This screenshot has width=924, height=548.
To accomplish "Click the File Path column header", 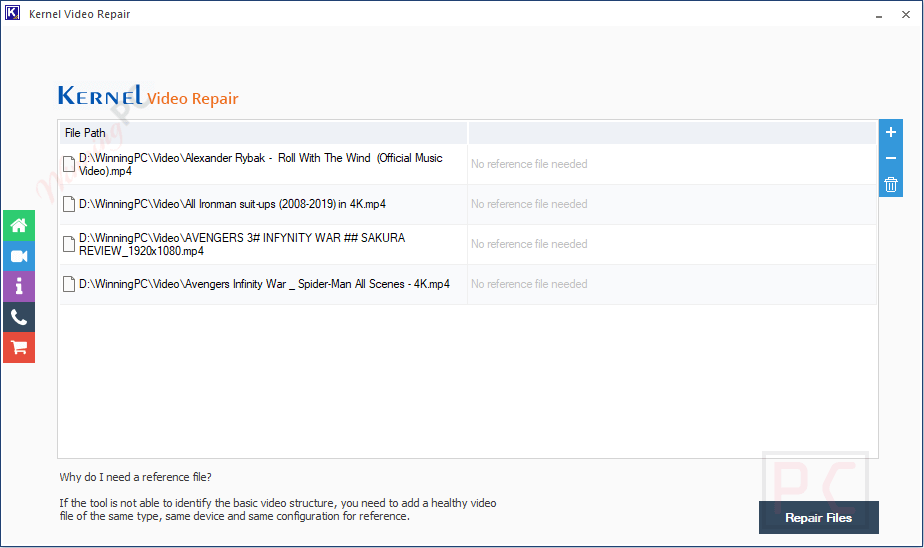I will (263, 133).
